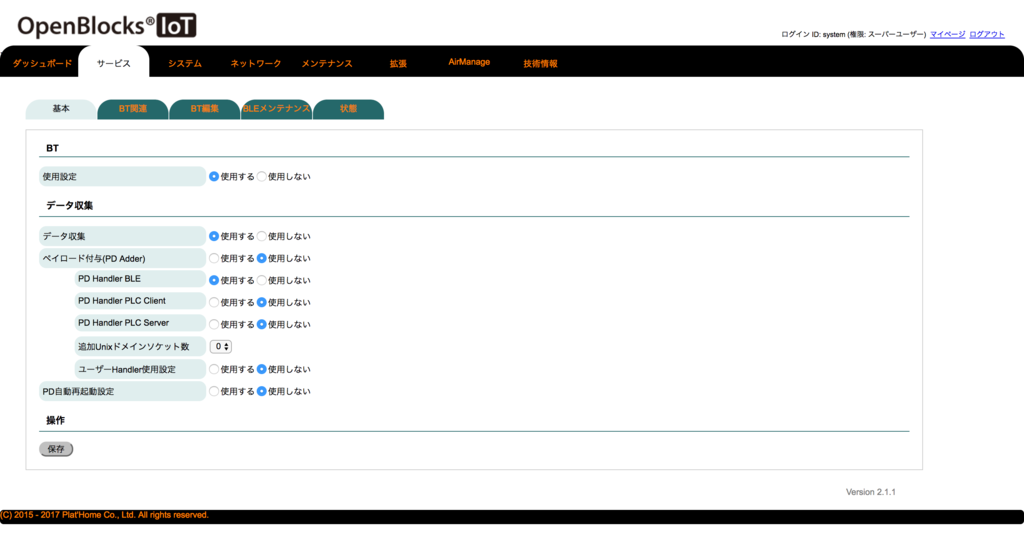Image resolution: width=1024 pixels, height=554 pixels.
Task: Click the OpenBlocks IoT logo
Action: [106, 26]
